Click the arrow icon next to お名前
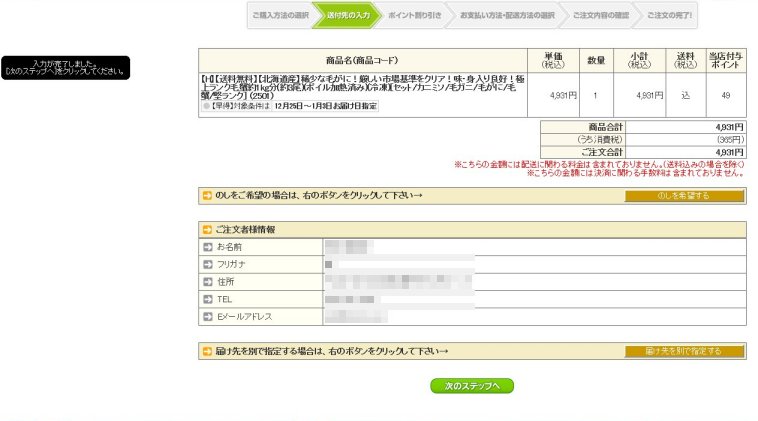 coord(209,246)
